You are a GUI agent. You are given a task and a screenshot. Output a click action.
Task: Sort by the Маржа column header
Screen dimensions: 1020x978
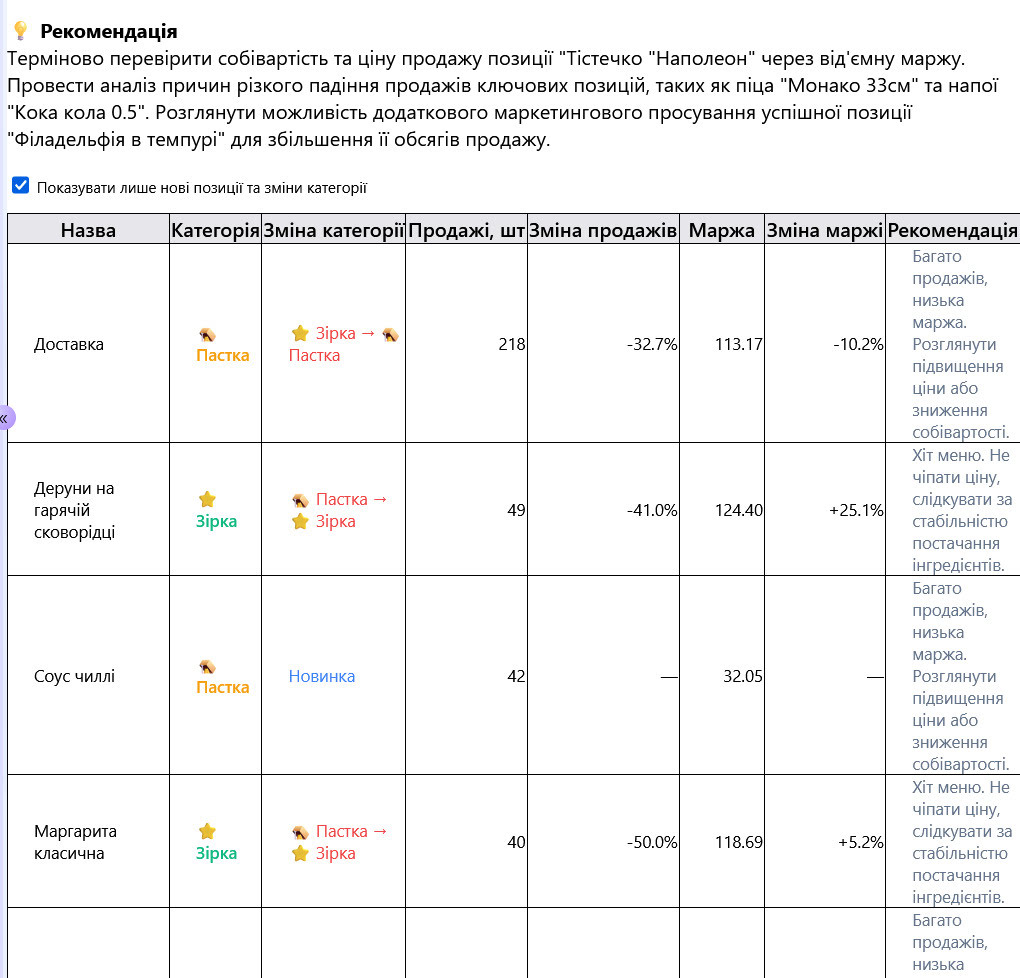(721, 230)
